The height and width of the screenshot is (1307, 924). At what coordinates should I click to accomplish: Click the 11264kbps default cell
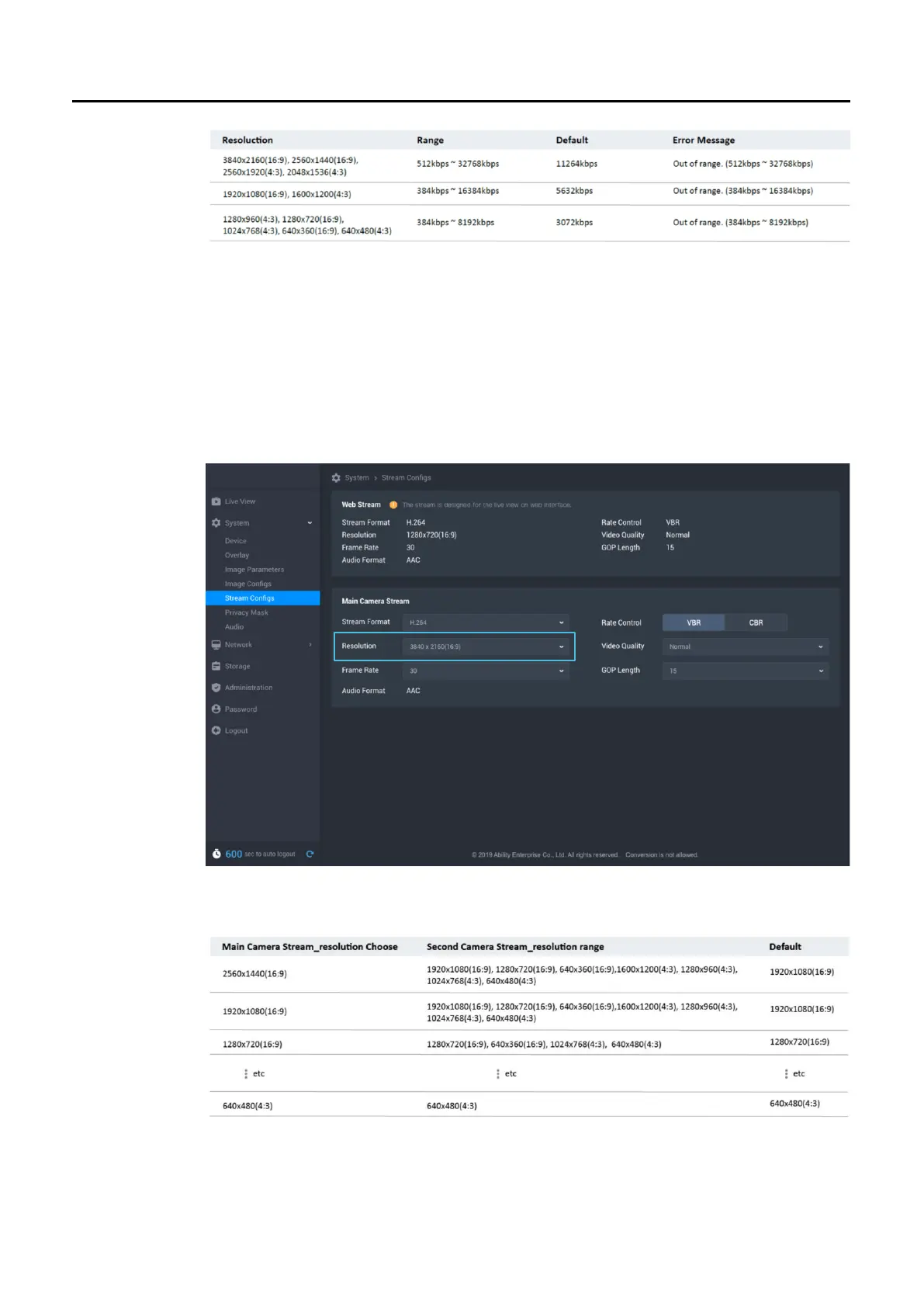point(576,164)
